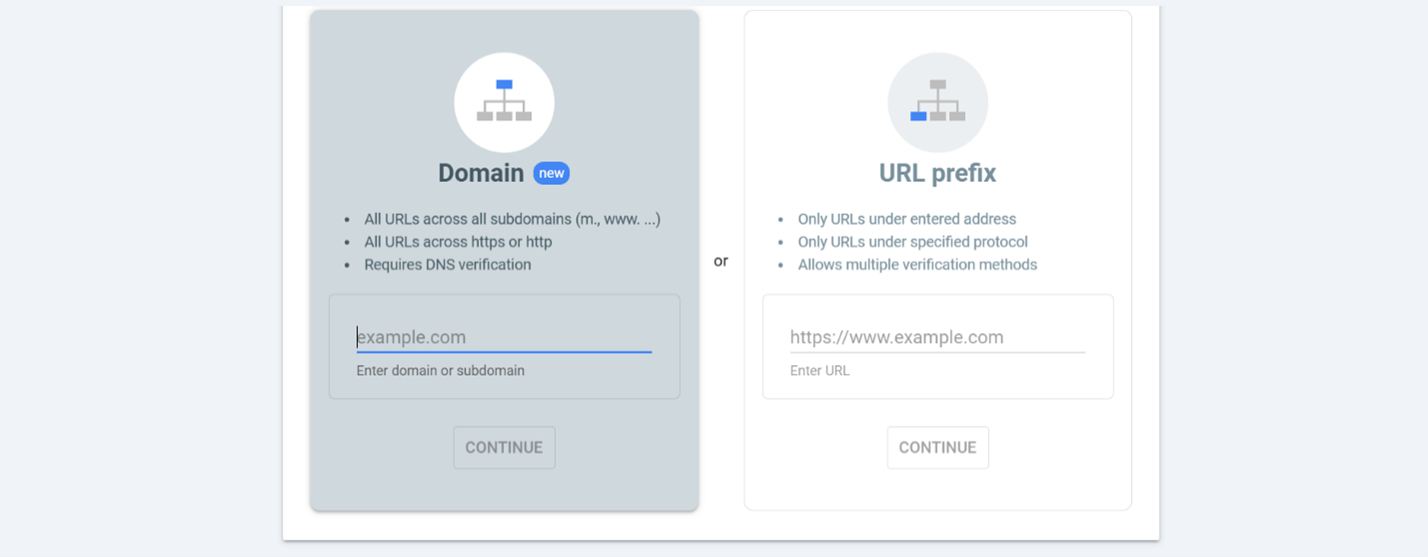The height and width of the screenshot is (557, 1428).
Task: Click CONTINUE under the URL prefix card
Action: pos(938,447)
